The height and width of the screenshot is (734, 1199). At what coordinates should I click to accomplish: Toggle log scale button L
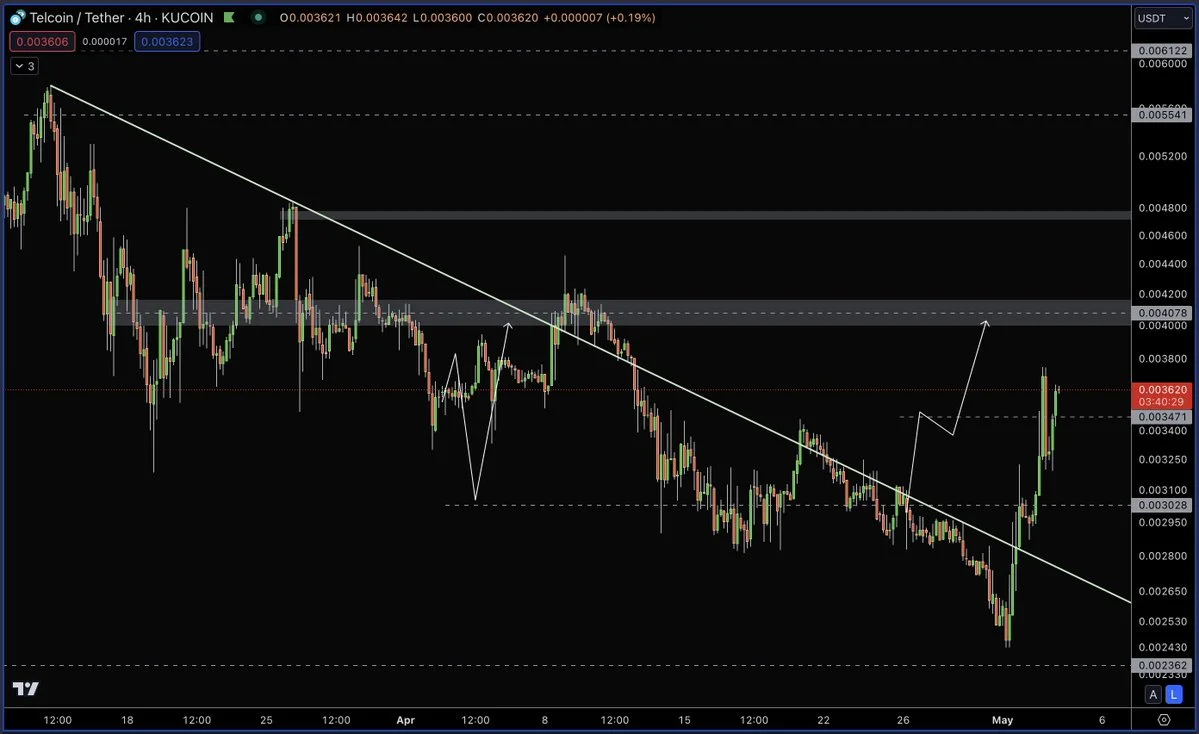click(1173, 694)
